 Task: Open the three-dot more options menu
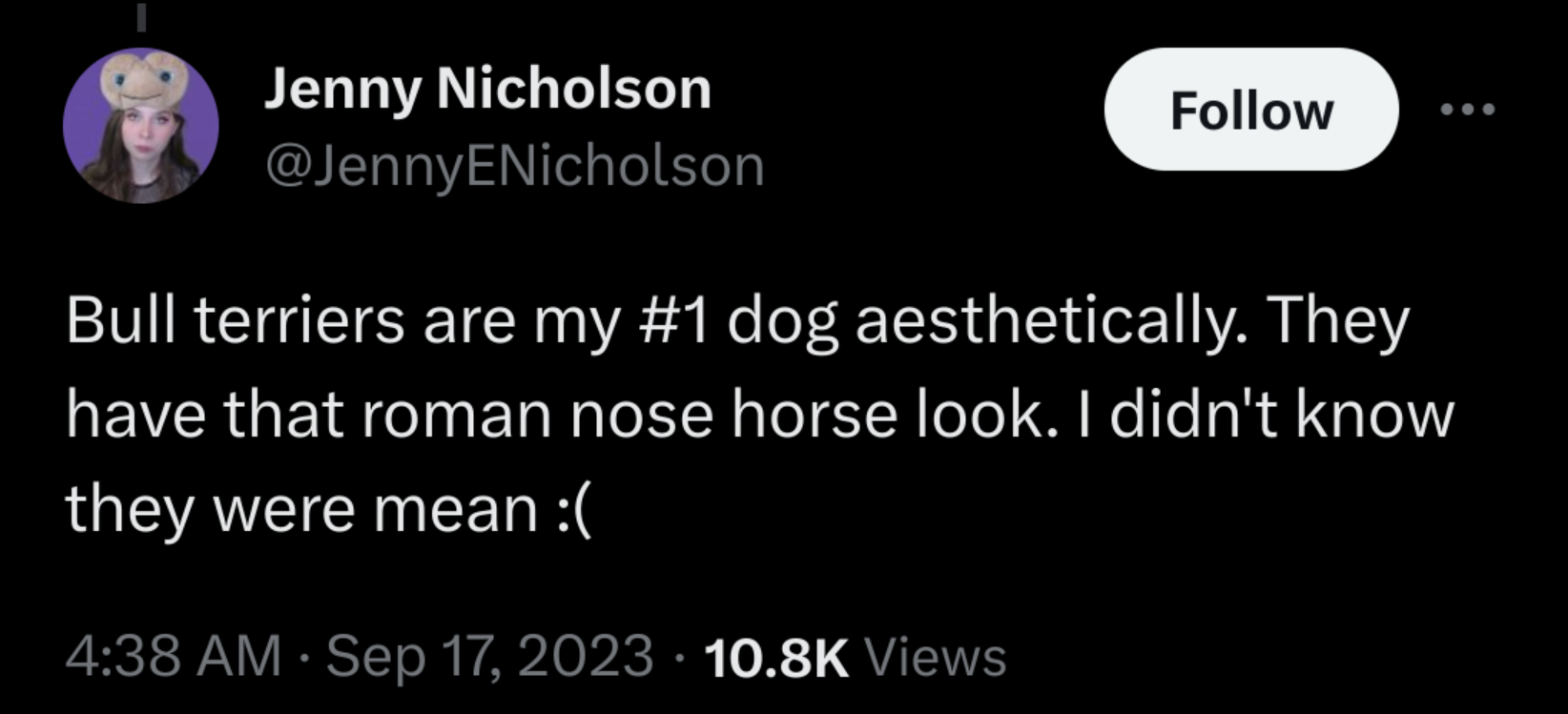tap(1468, 111)
